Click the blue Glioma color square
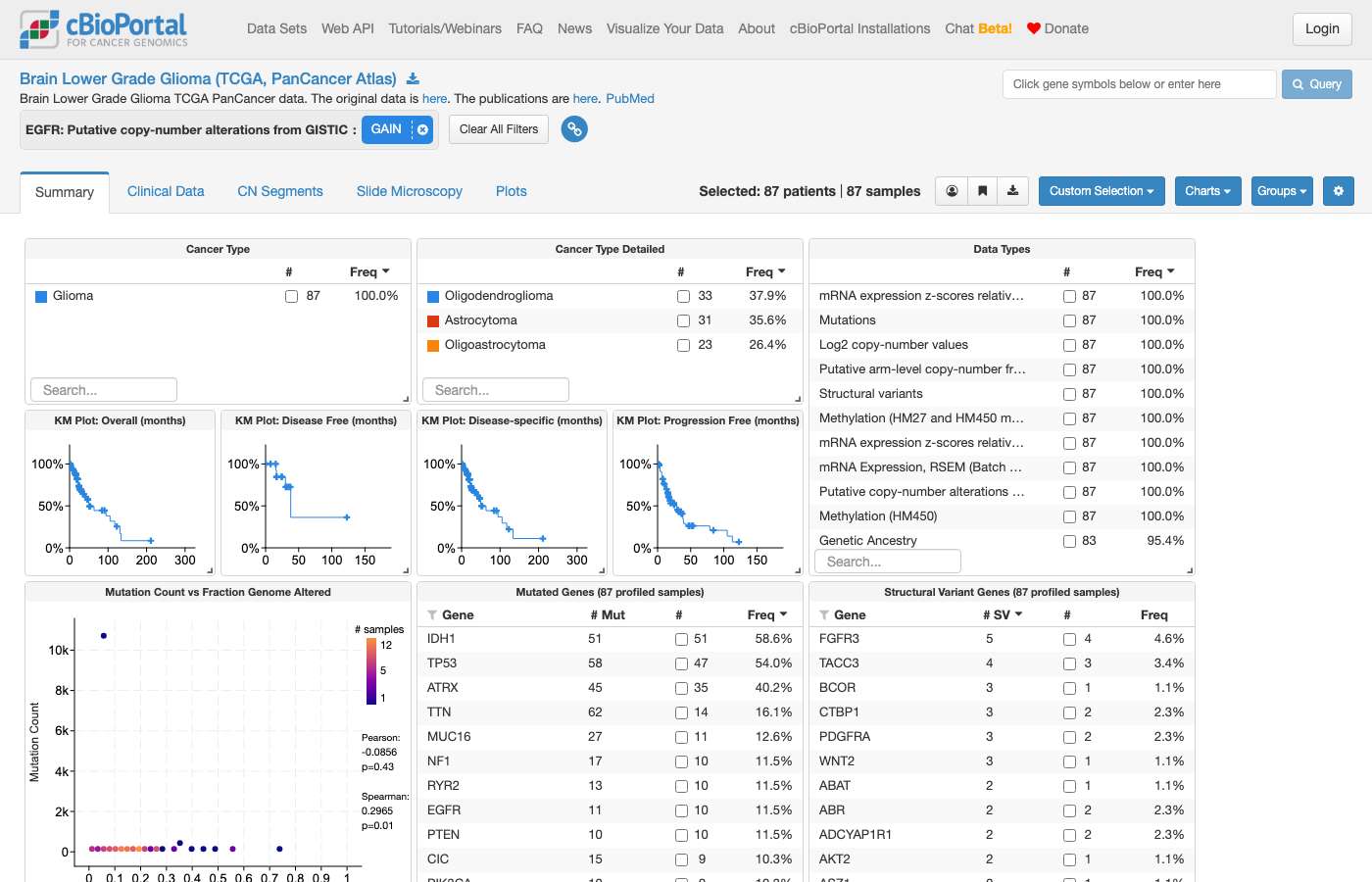Screen dimensions: 1372x882 coord(41,296)
